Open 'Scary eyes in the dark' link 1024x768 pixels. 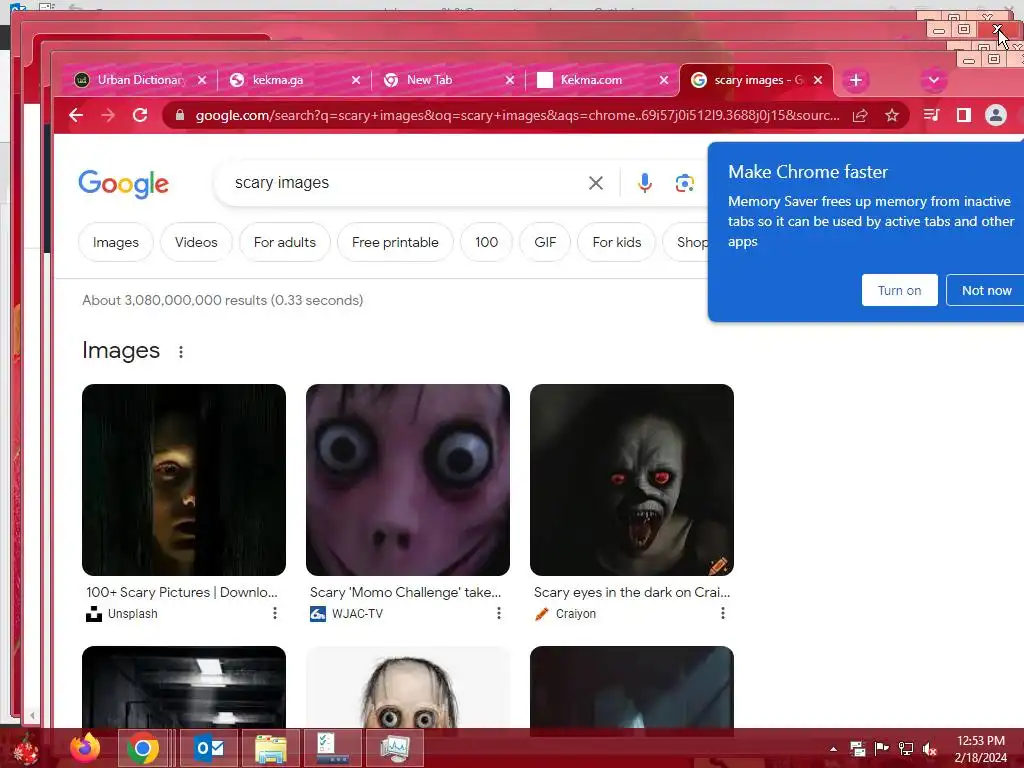[x=632, y=592]
